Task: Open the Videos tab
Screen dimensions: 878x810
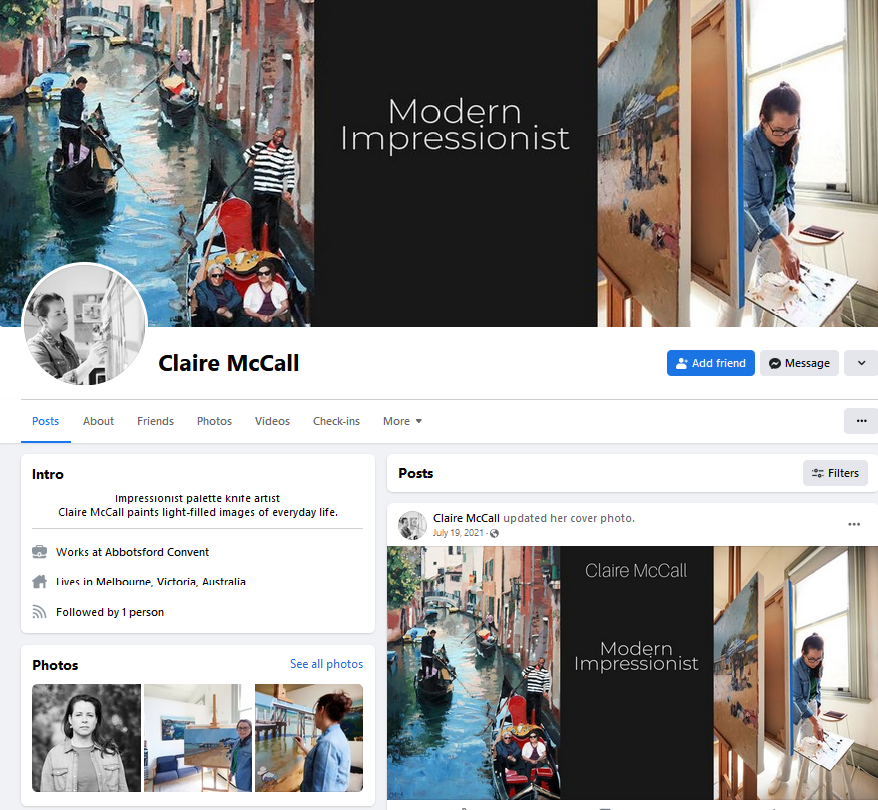Action: click(272, 421)
